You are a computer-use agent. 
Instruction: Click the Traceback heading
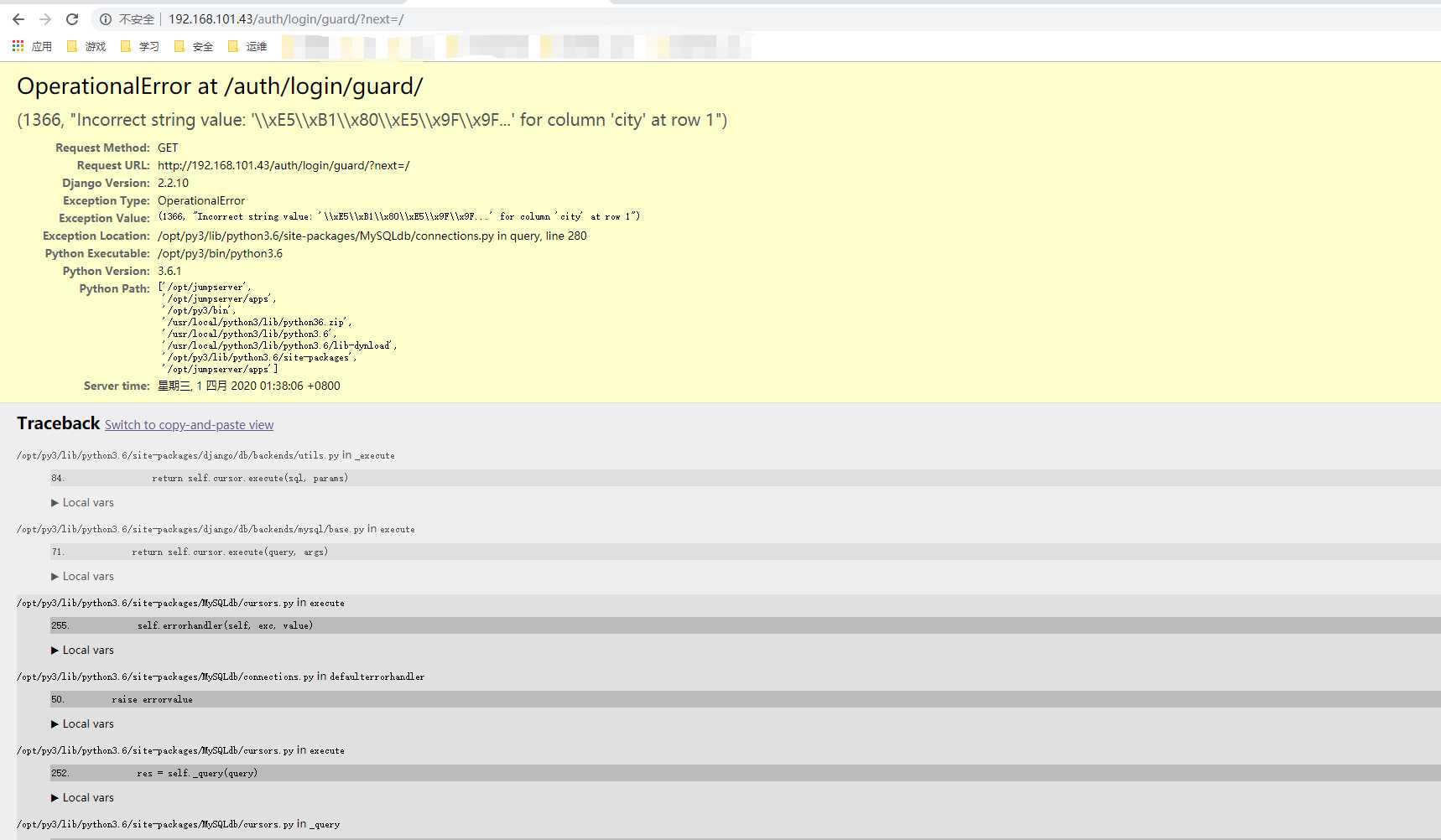[x=58, y=423]
